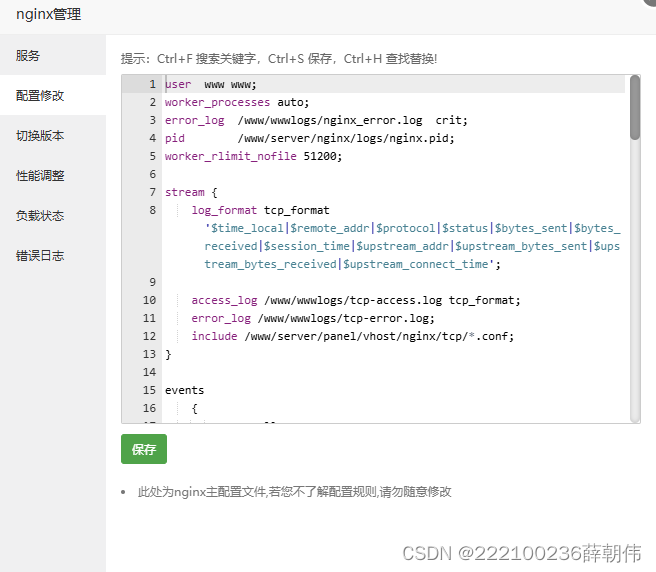This screenshot has height=572, width=656.
Task: Click the error_log tcp-error.log line
Action: tap(313, 318)
